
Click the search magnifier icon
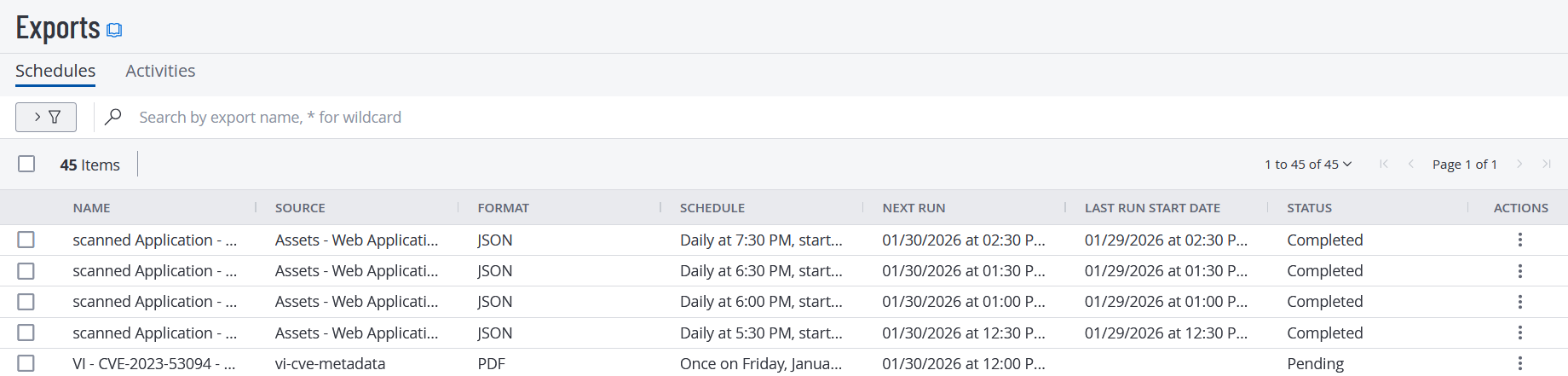[x=113, y=117]
